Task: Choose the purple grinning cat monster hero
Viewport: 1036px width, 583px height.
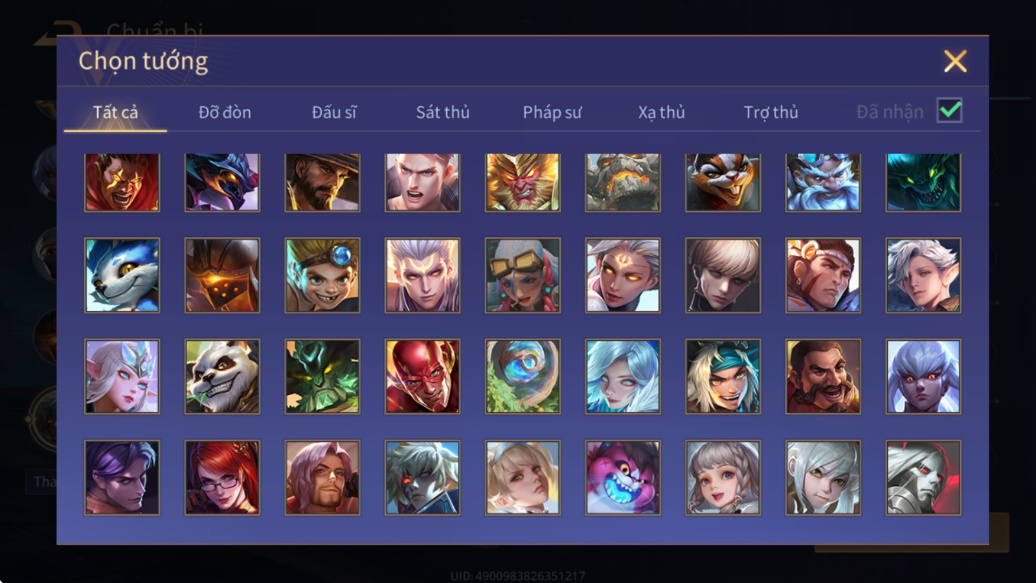Action: [x=622, y=477]
